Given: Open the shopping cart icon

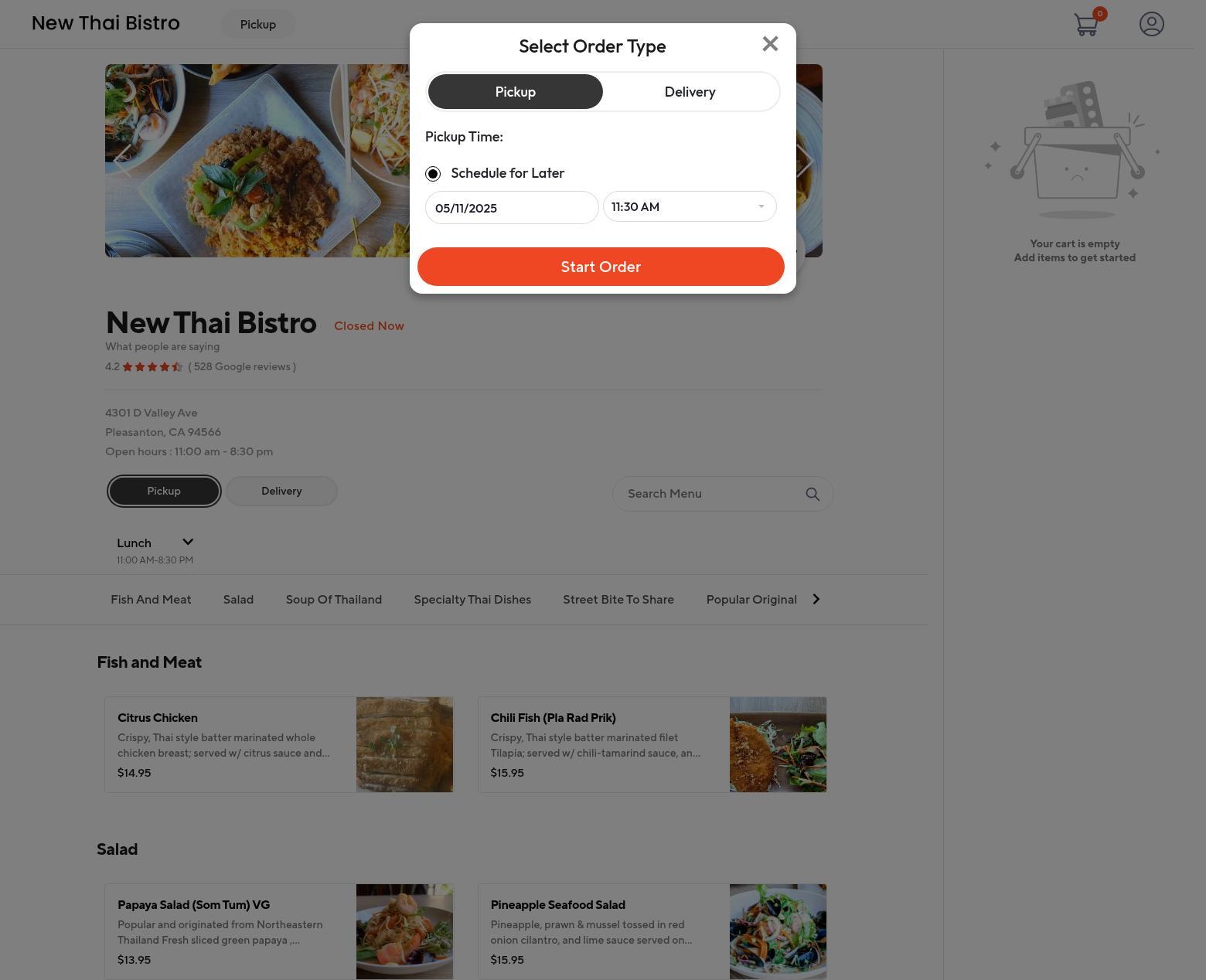Looking at the screenshot, I should (1087, 24).
